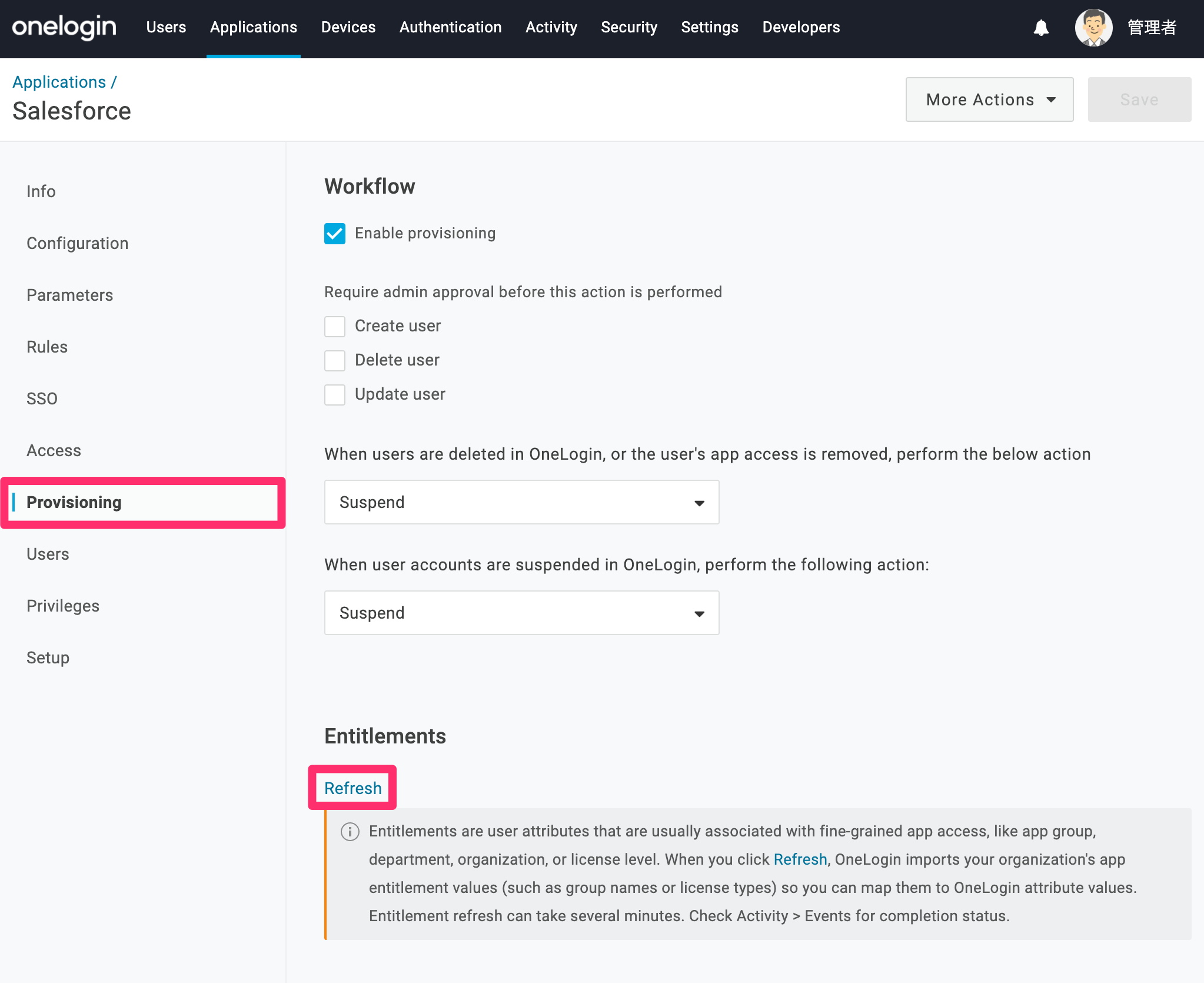Viewport: 1204px width, 983px height.
Task: Select the Privileges sidebar tab
Action: (63, 606)
